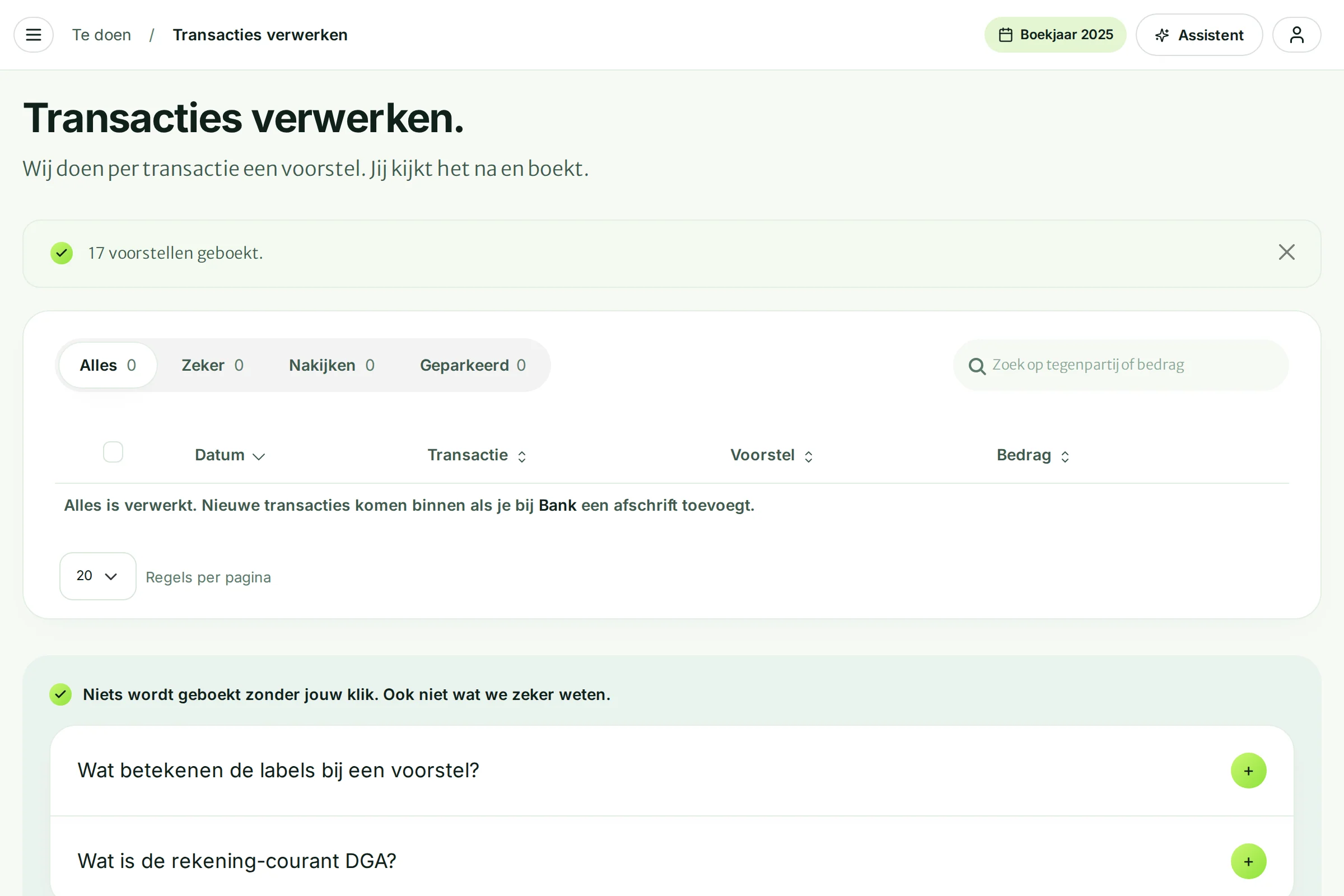Expand 'Wat betekenen de labels' plus icon
The image size is (1344, 896).
tap(1248, 771)
